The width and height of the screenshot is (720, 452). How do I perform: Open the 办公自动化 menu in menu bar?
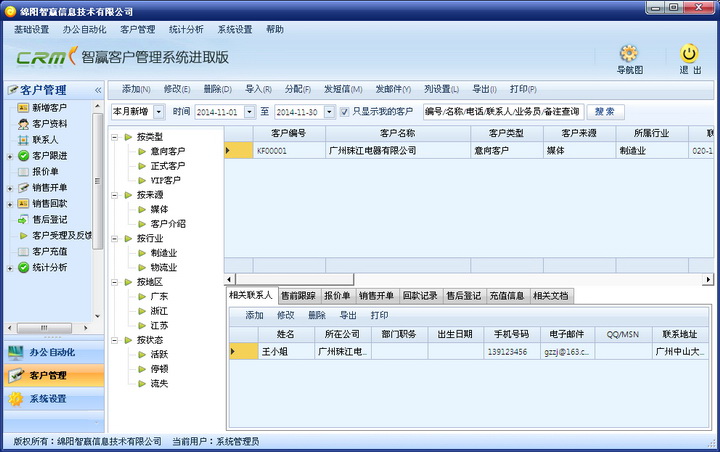84,29
